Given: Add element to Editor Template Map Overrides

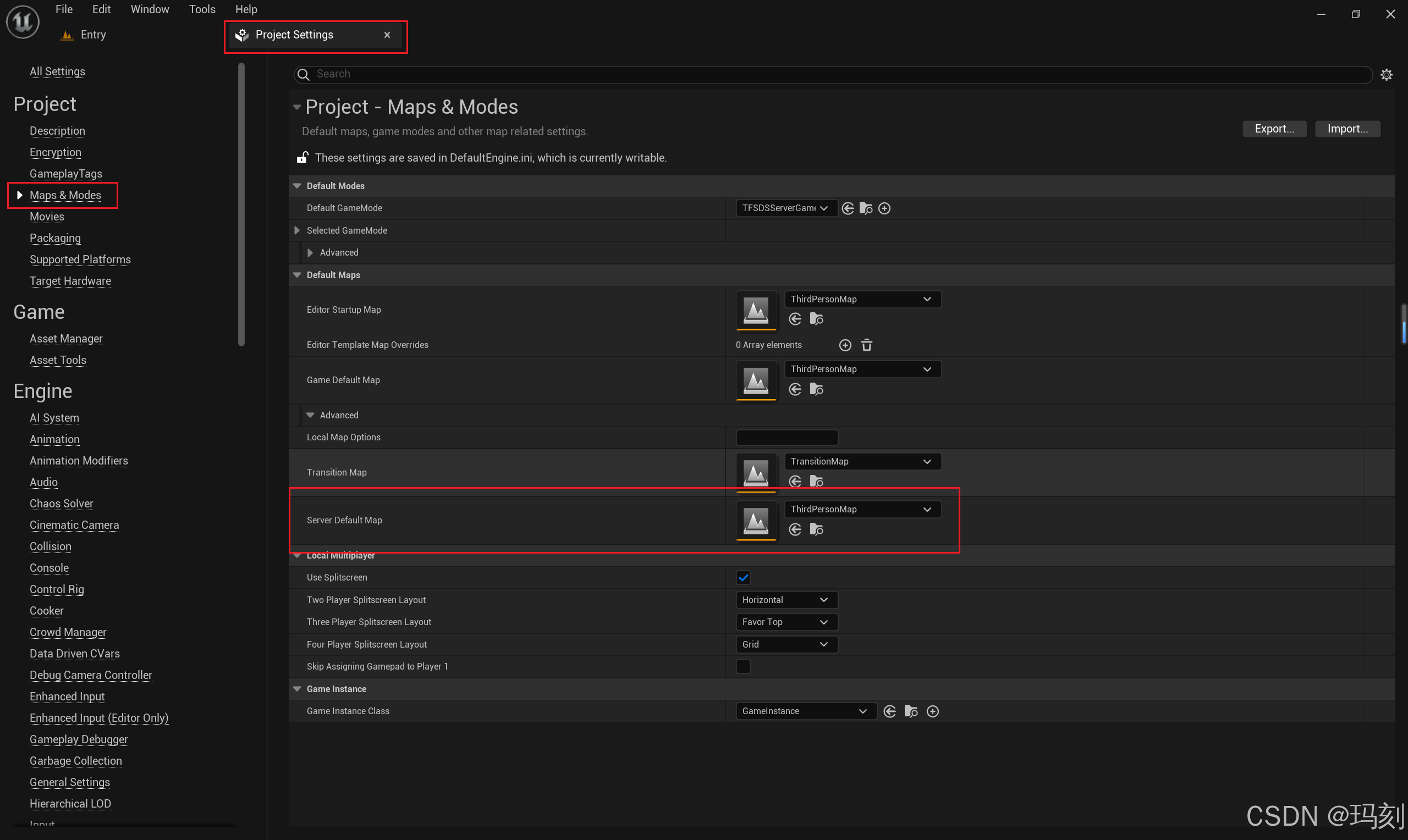Looking at the screenshot, I should tap(845, 345).
